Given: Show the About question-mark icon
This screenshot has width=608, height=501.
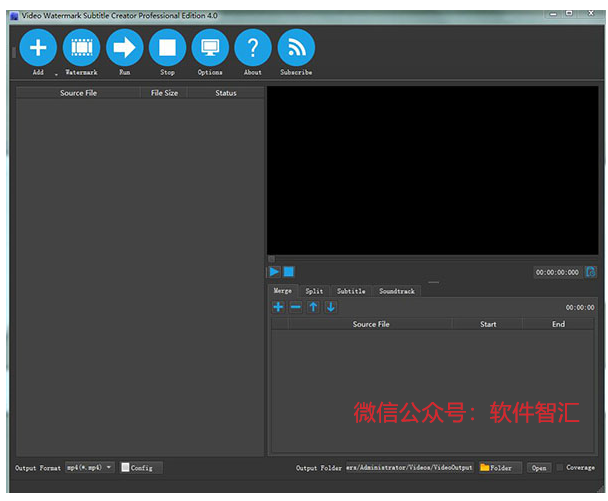Looking at the screenshot, I should (253, 48).
